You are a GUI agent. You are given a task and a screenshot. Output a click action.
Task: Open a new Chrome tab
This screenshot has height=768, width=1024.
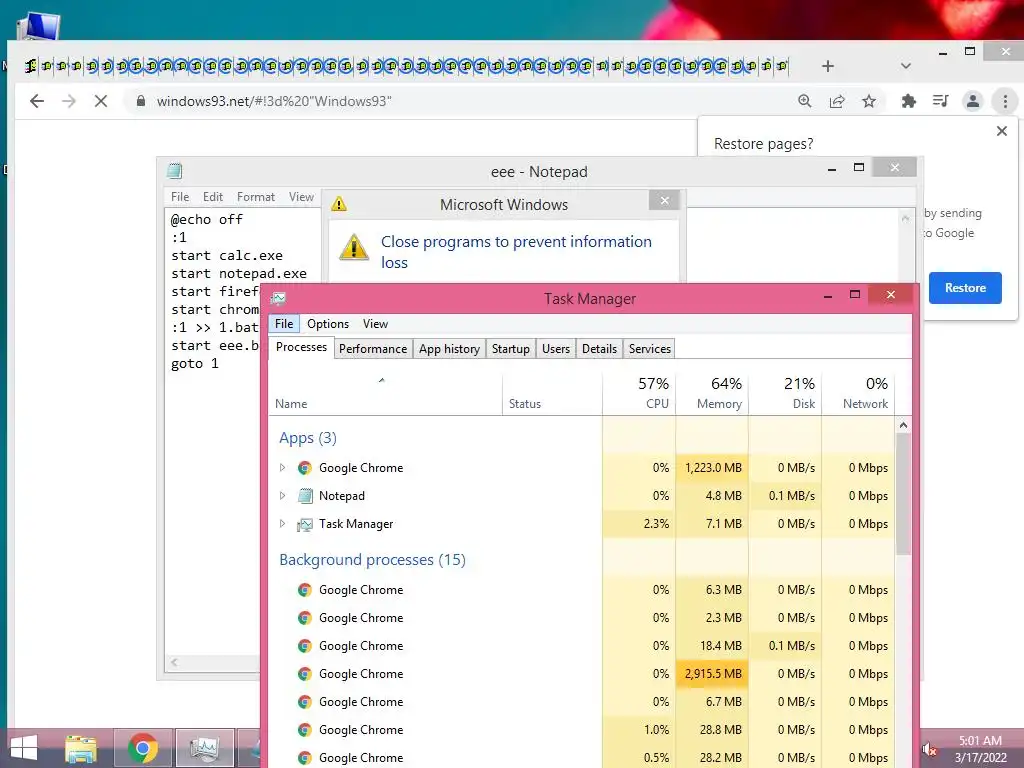point(828,66)
